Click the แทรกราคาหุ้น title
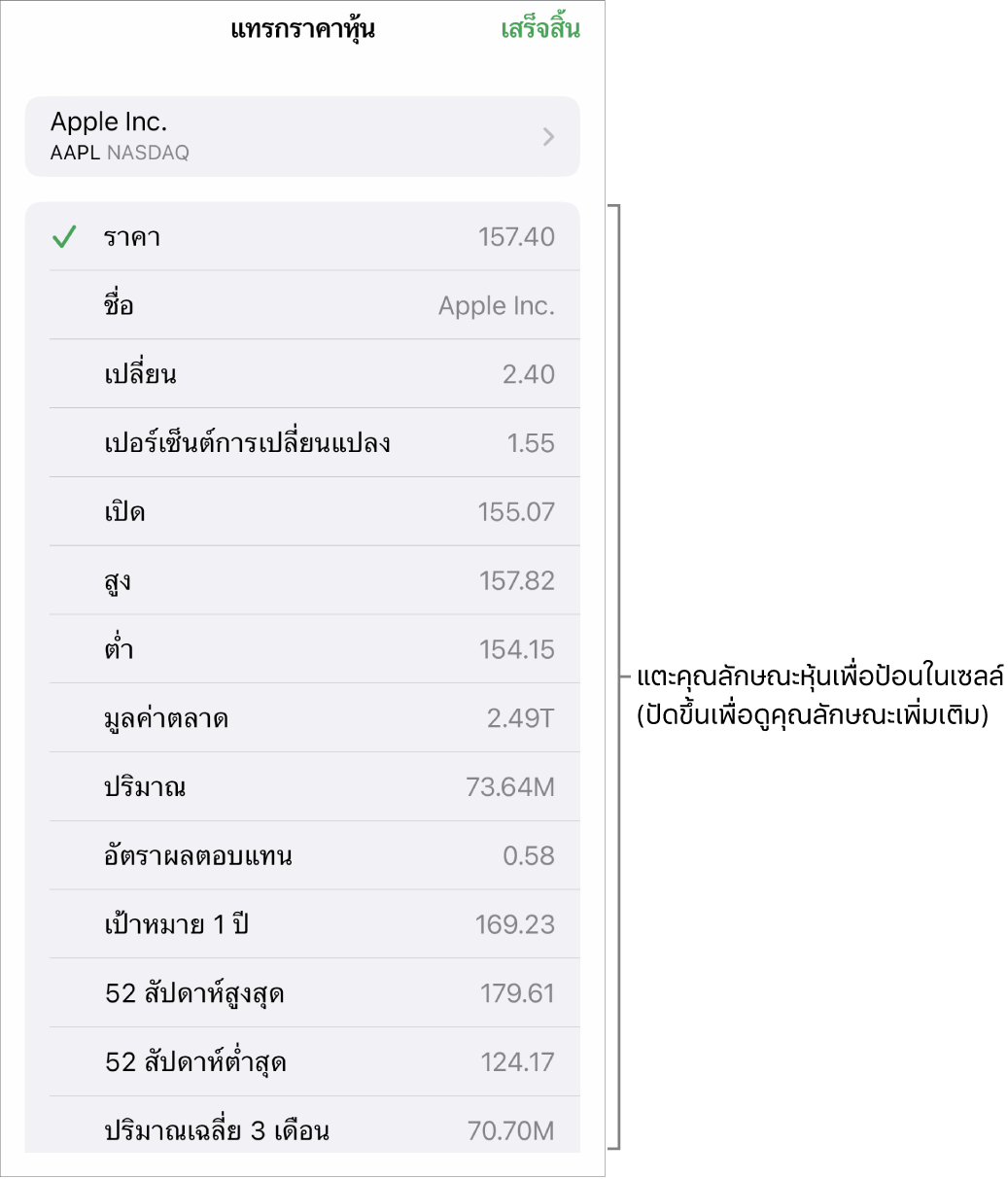The image size is (1008, 1179). (302, 29)
